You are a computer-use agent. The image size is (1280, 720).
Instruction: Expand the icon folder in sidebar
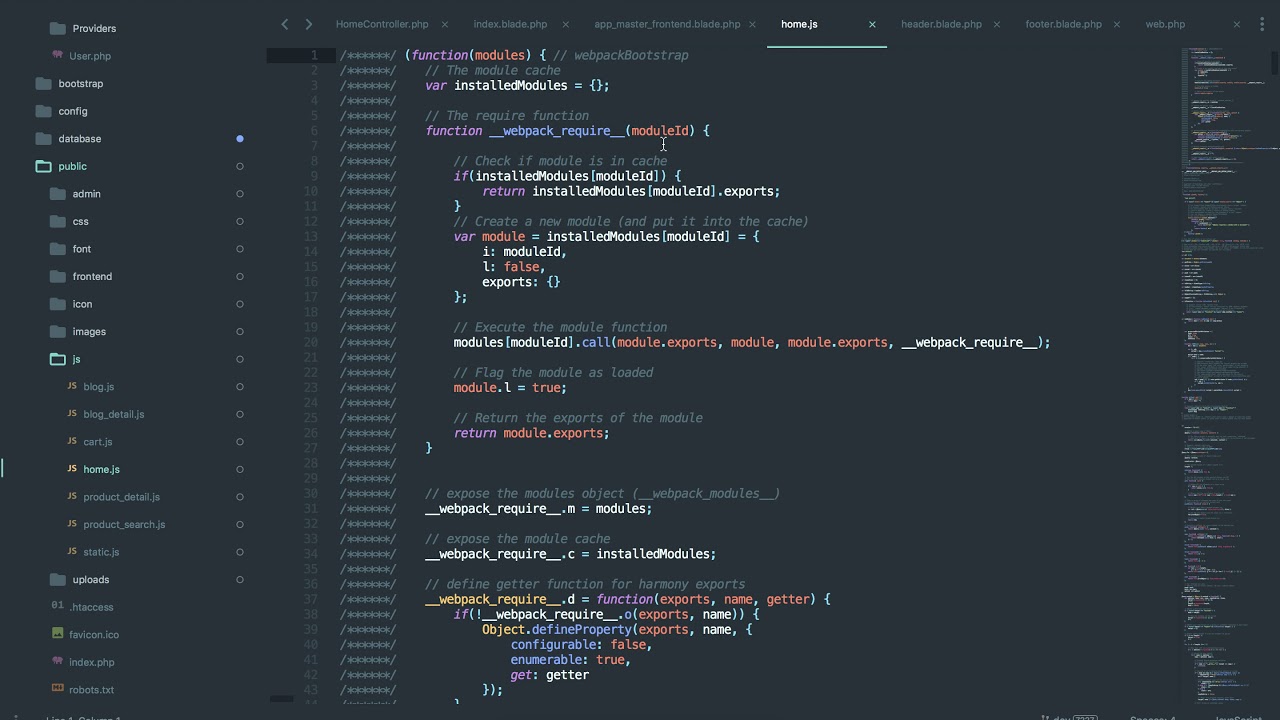click(57, 304)
